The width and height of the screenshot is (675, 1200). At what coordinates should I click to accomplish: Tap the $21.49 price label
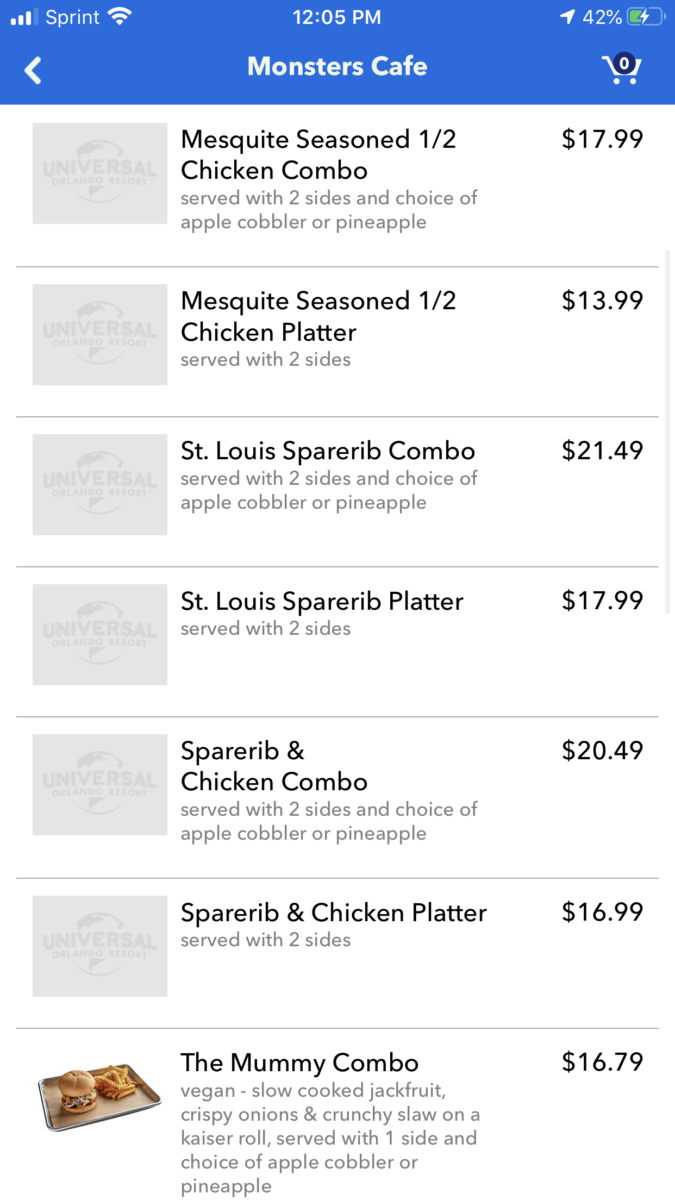click(x=602, y=450)
